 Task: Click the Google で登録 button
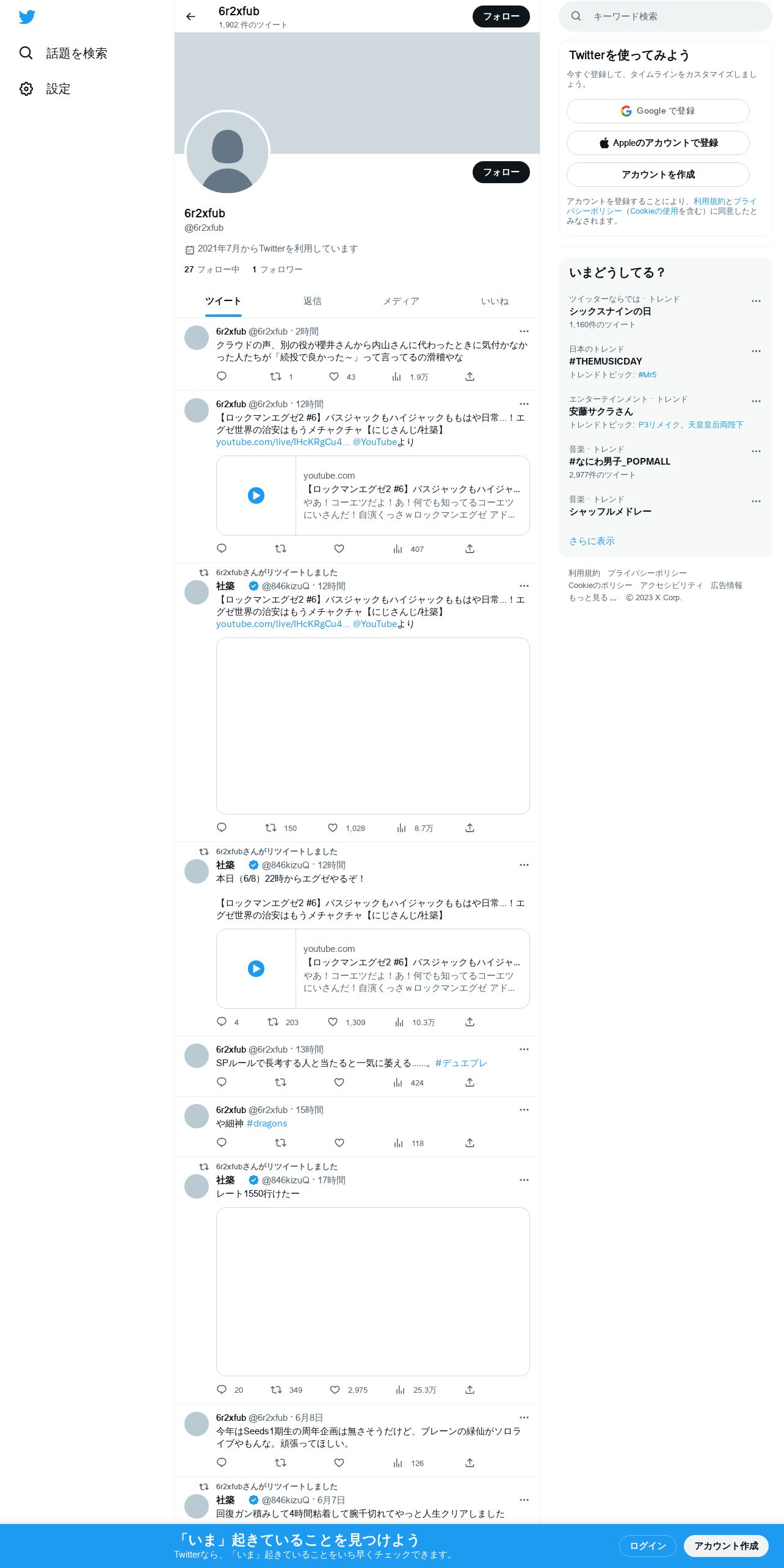pyautogui.click(x=658, y=111)
